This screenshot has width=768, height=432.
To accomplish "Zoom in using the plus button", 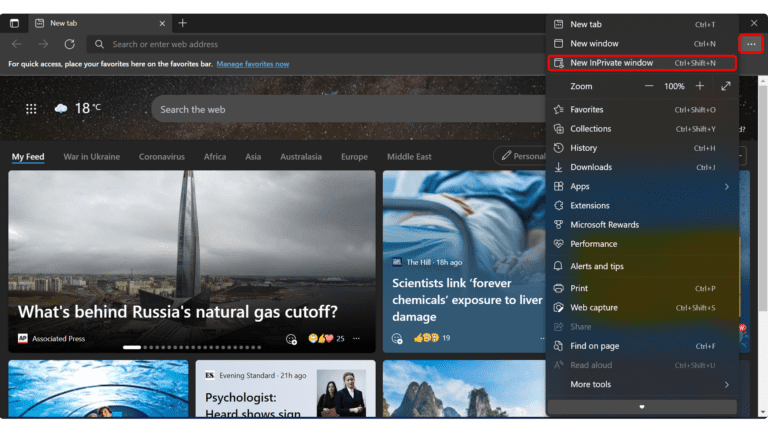I will coord(699,87).
